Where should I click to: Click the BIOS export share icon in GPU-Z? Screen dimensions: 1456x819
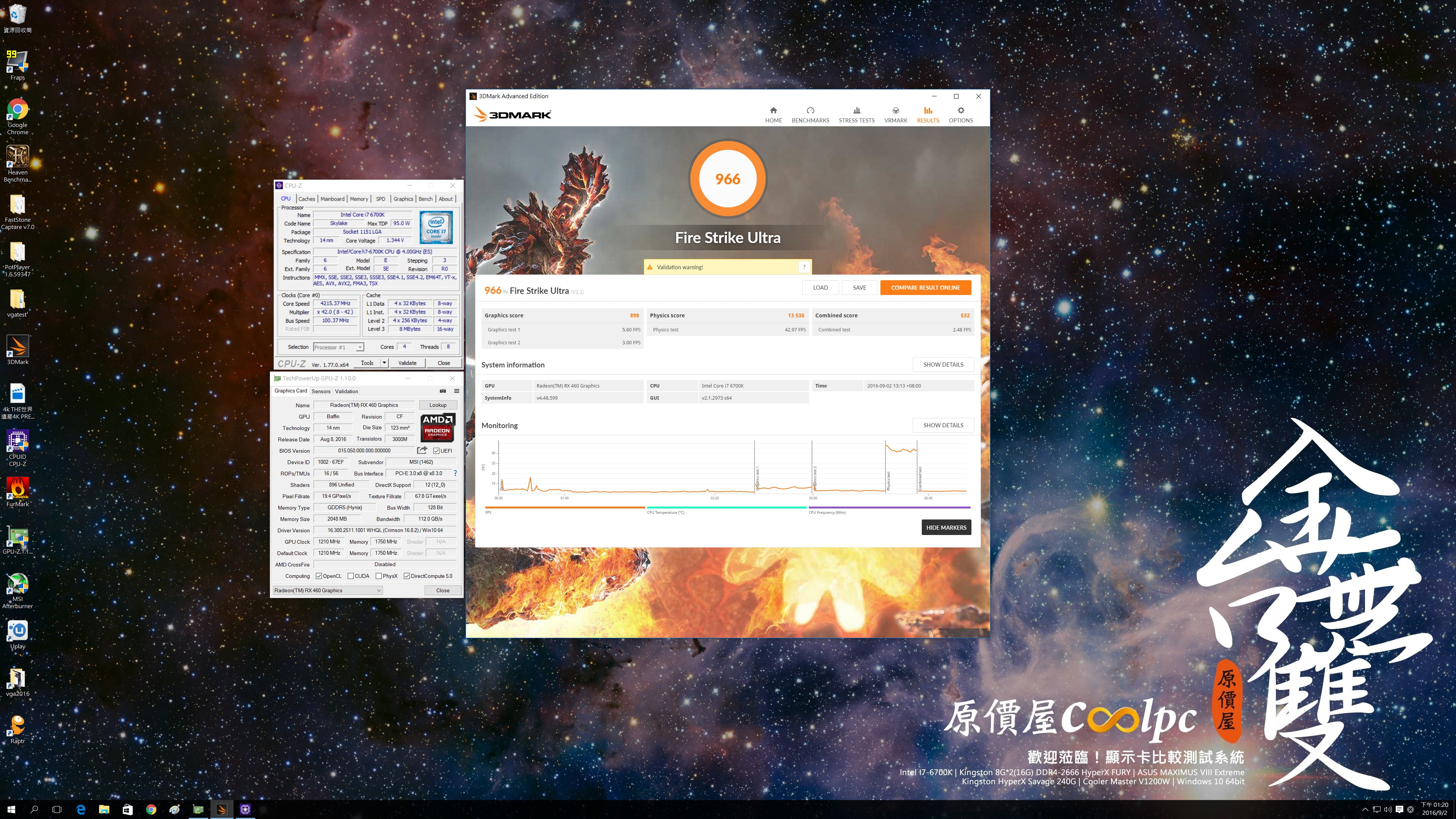[422, 450]
